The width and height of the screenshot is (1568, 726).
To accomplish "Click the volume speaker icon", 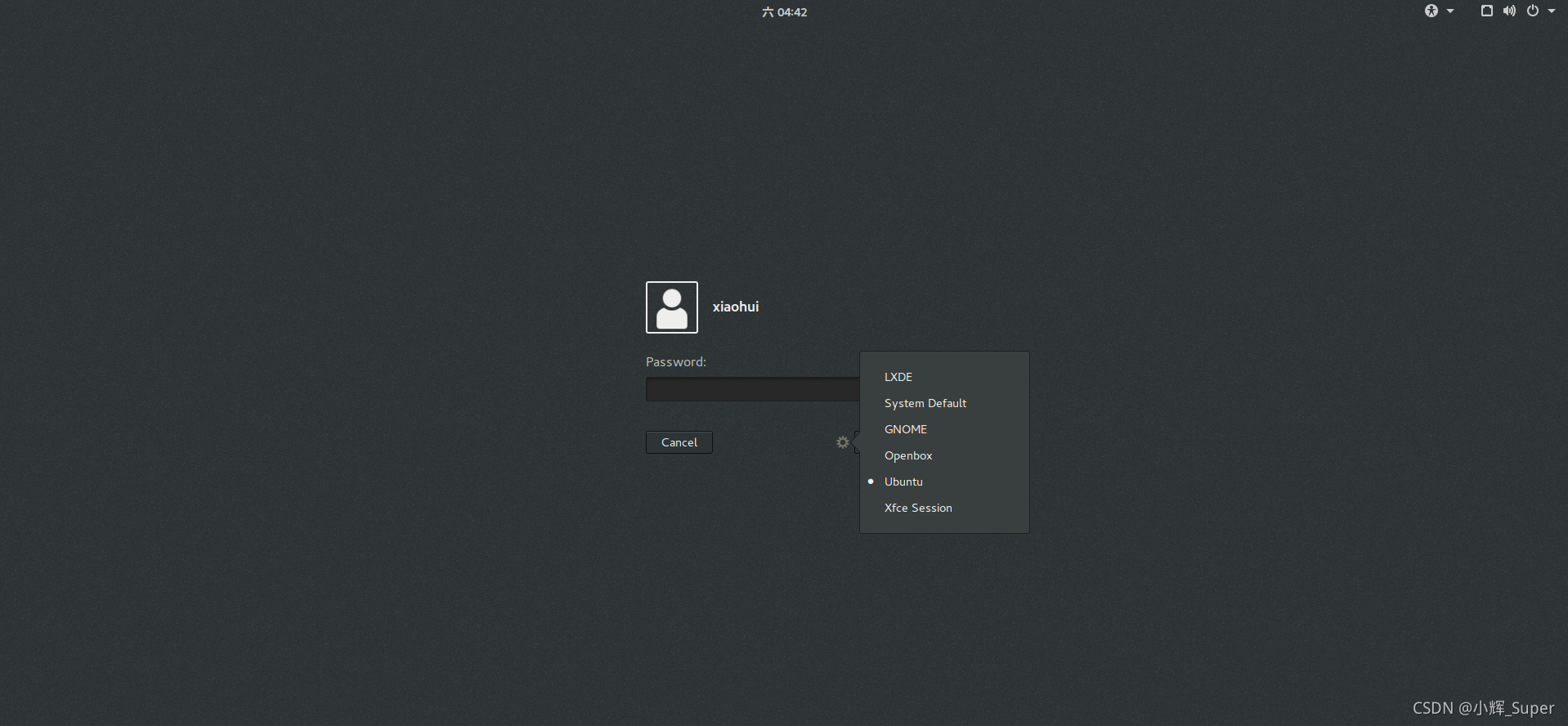I will click(x=1509, y=11).
